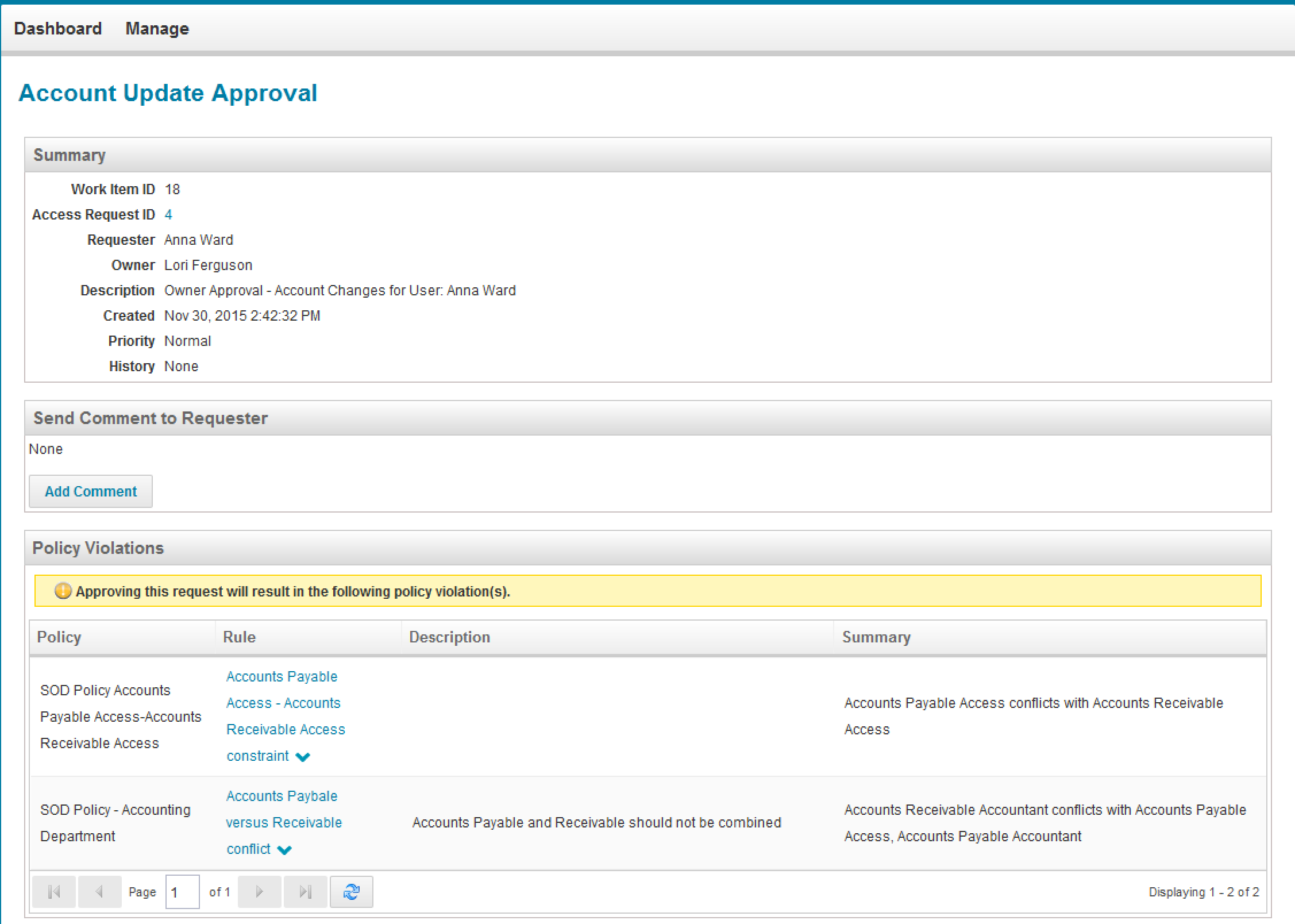This screenshot has height=924, width=1295.
Task: Click the Policy Violations panel header
Action: 648,548
